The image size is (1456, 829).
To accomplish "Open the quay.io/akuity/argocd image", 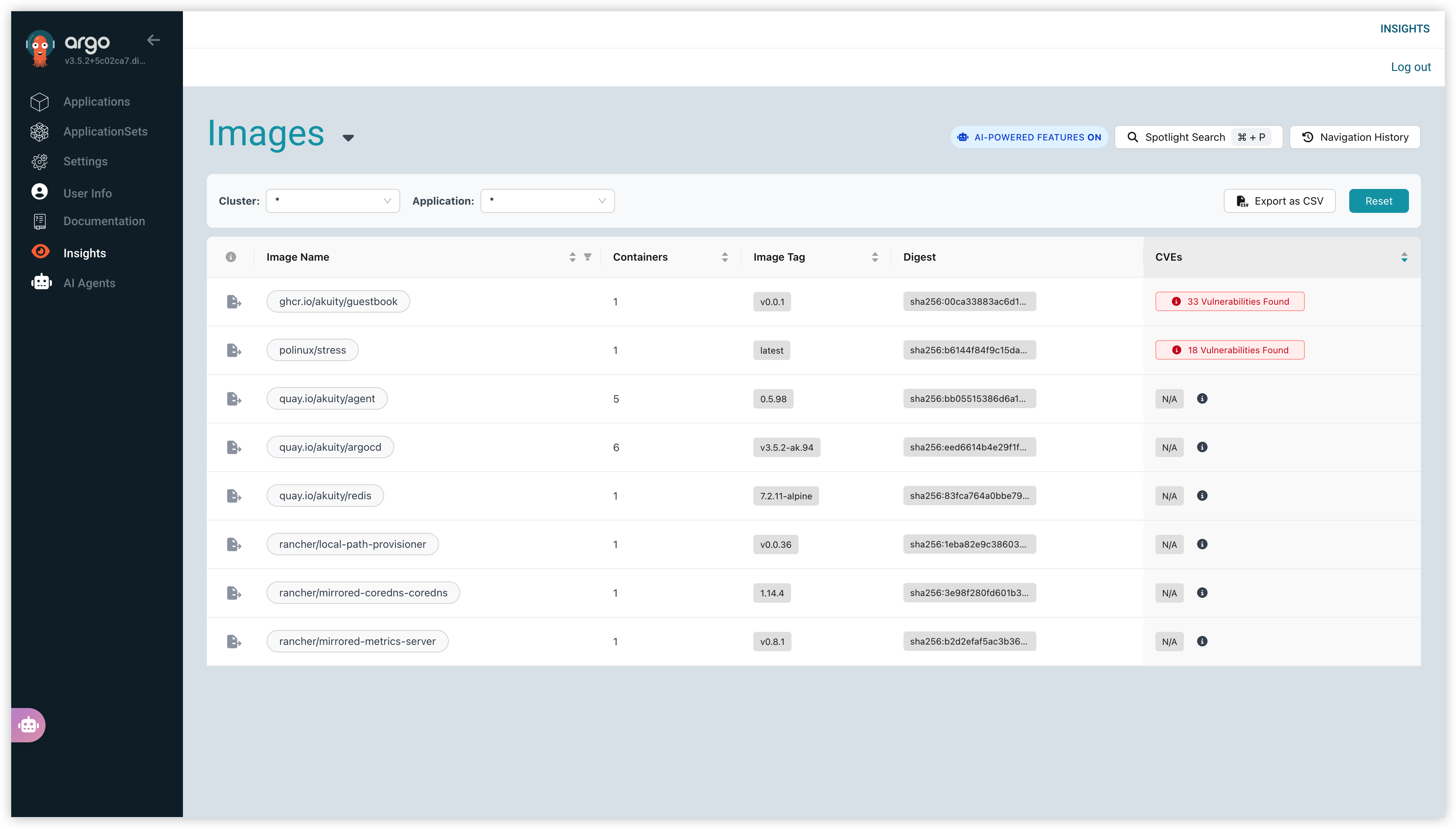I will coord(330,447).
